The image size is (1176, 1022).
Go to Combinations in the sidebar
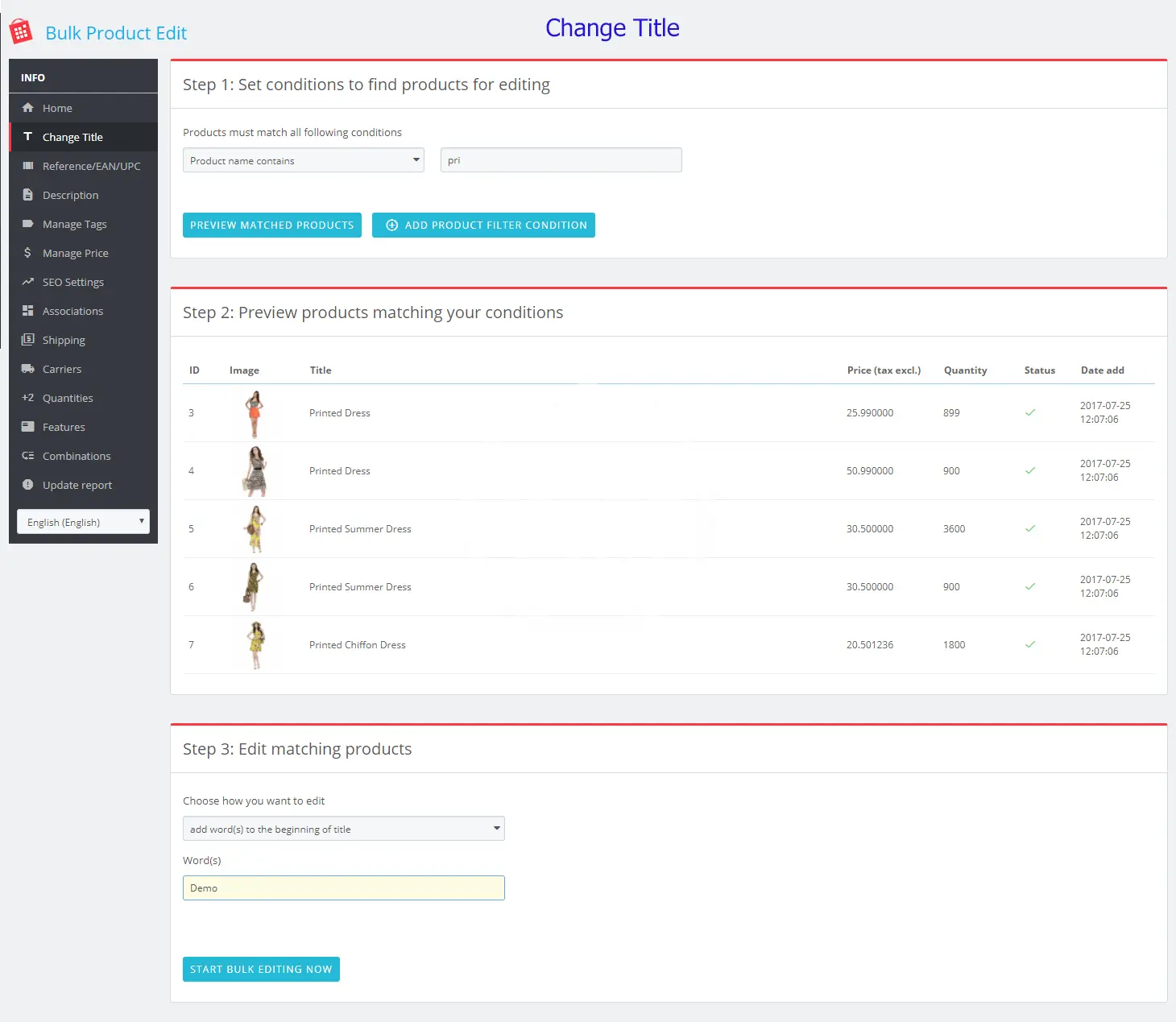77,456
